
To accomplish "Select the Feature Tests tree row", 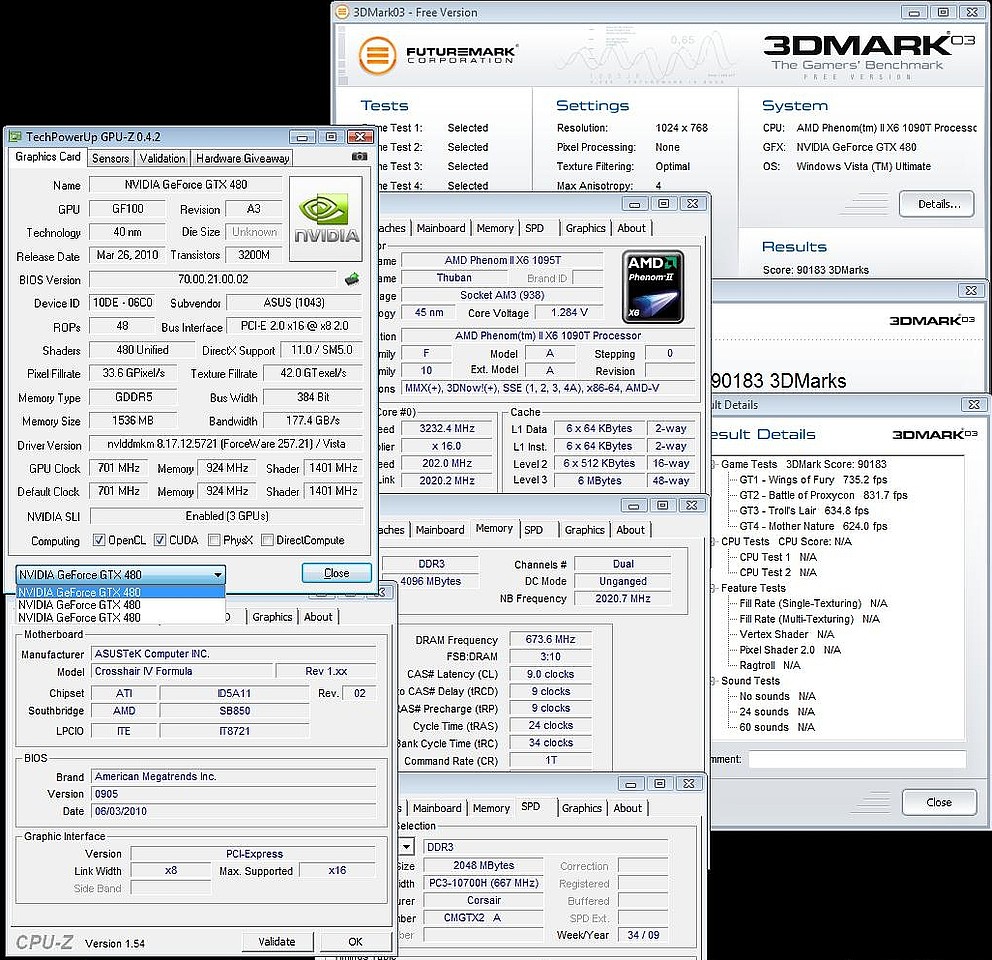I will (753, 589).
